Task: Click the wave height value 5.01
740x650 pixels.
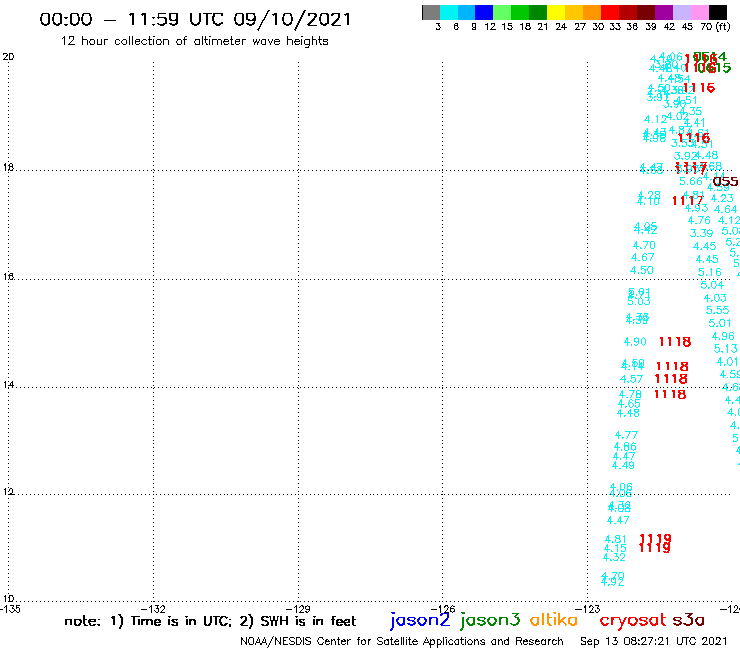Action: [720, 323]
